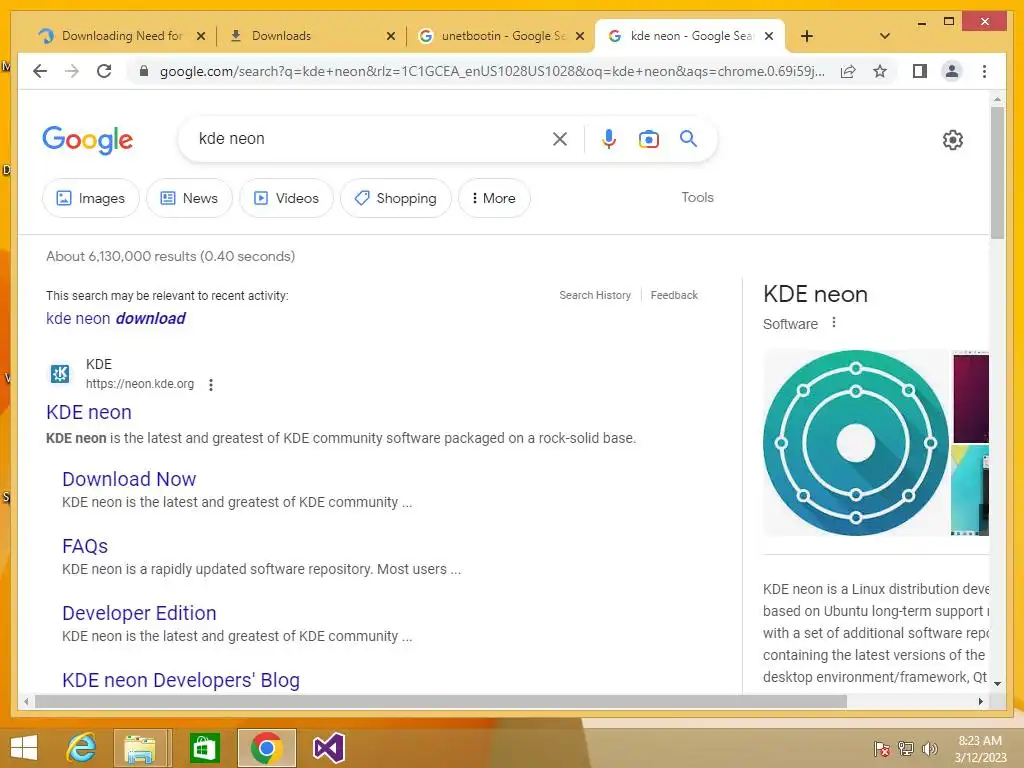Open File Explorer from the taskbar
The height and width of the screenshot is (768, 1024).
click(x=140, y=748)
